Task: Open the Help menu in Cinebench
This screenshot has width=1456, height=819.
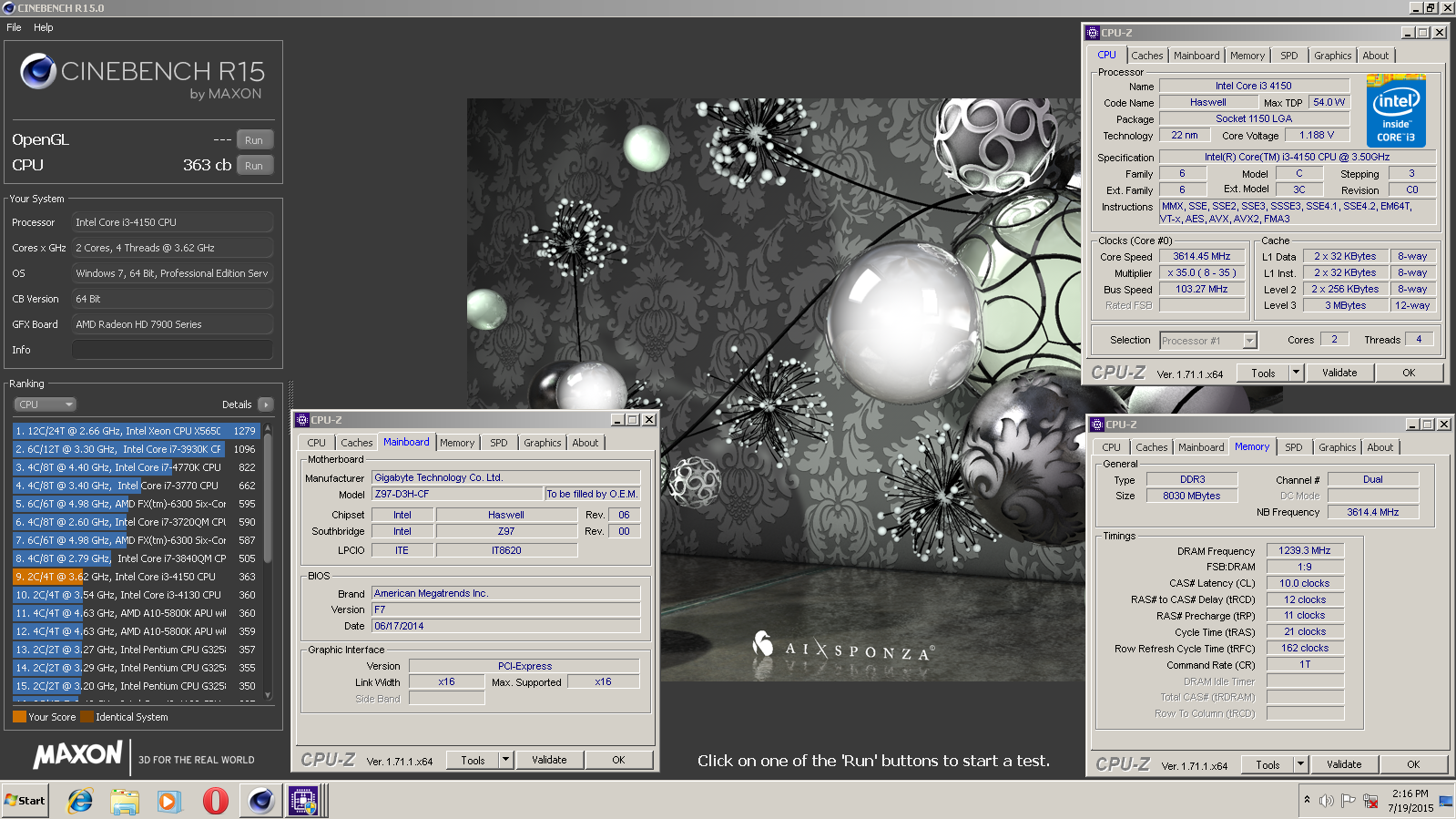Action: [44, 27]
